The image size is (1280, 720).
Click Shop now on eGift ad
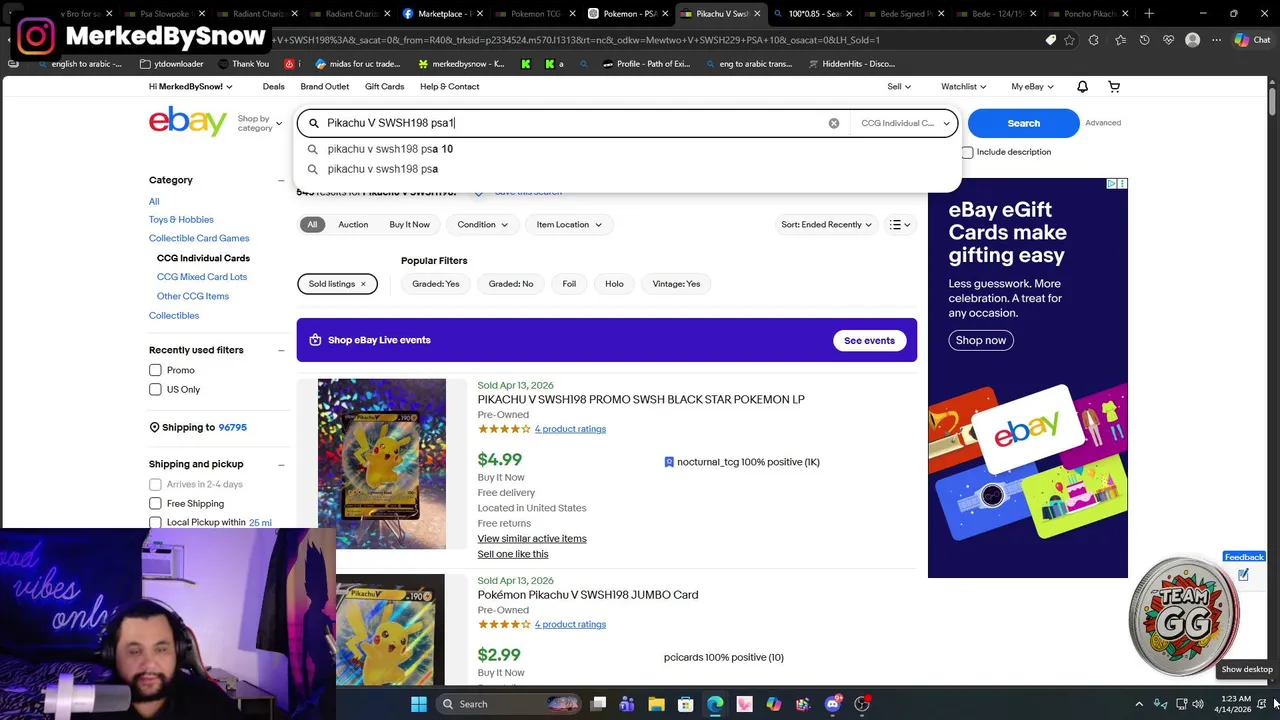[980, 340]
